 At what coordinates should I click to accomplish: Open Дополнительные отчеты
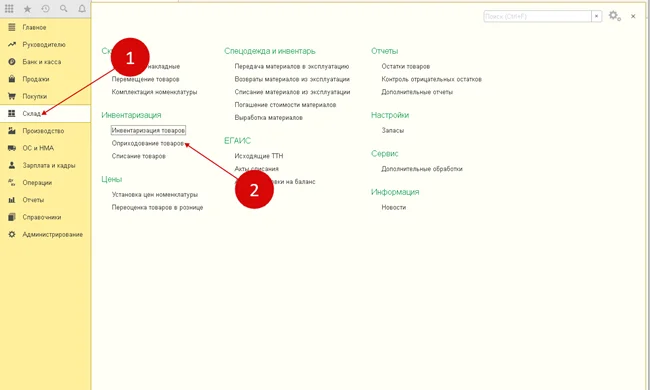[417, 92]
